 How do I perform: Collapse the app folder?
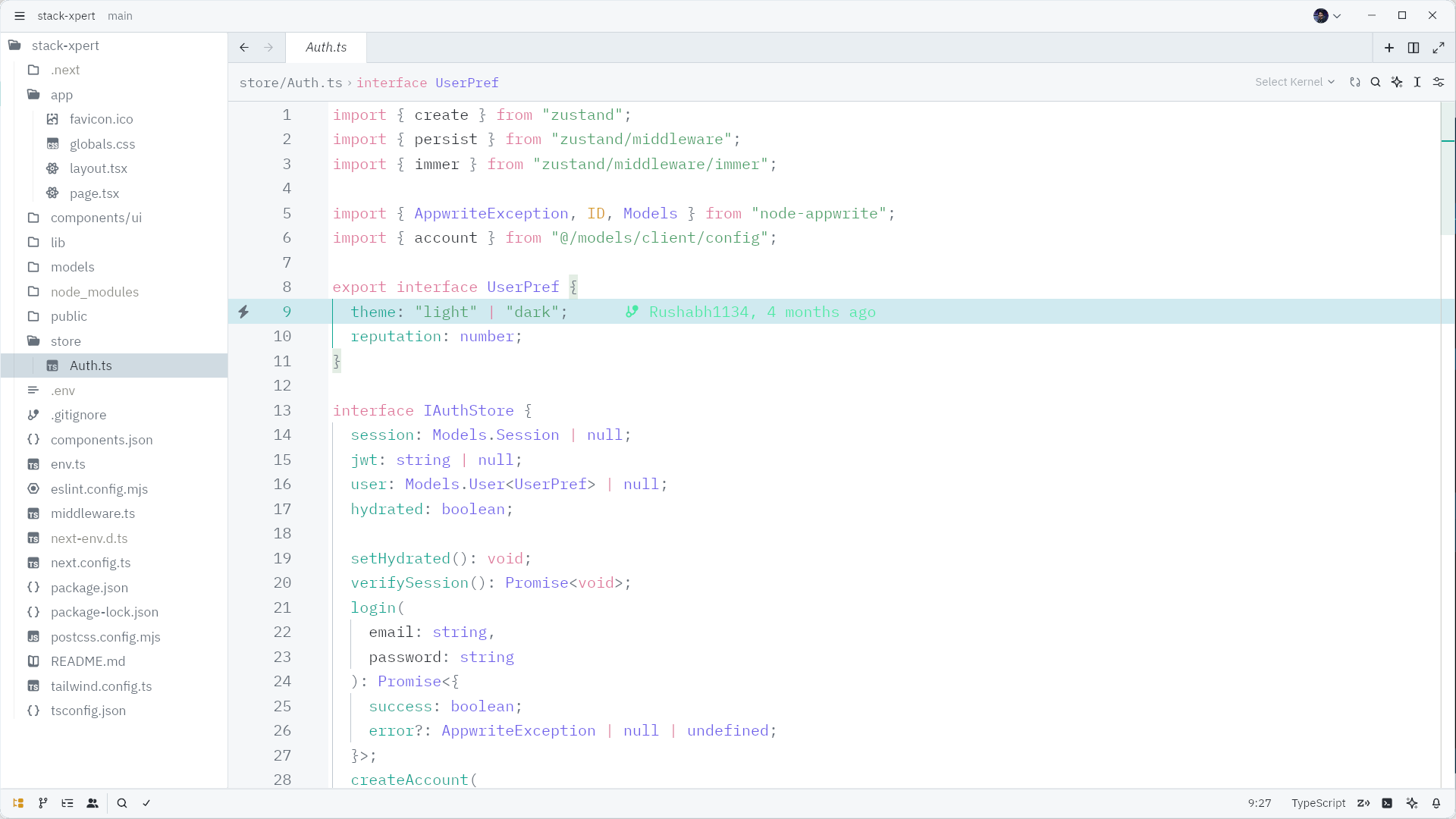point(114,95)
